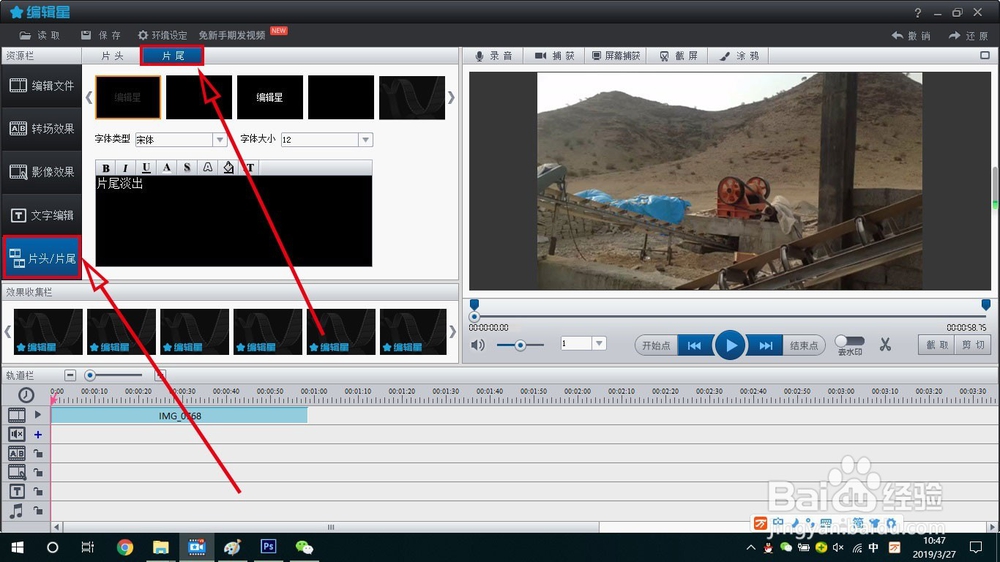Toggle lock on music track

38,511
